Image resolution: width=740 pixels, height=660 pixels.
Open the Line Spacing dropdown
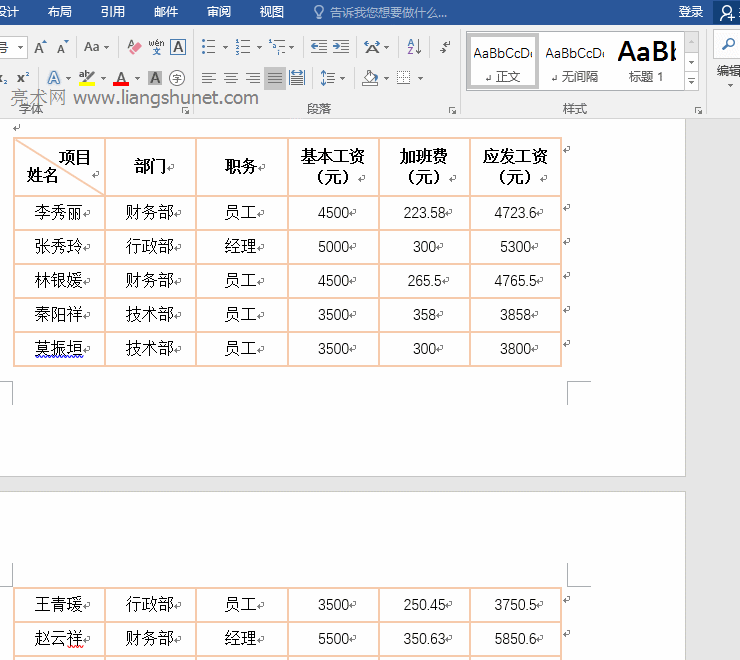[x=332, y=78]
